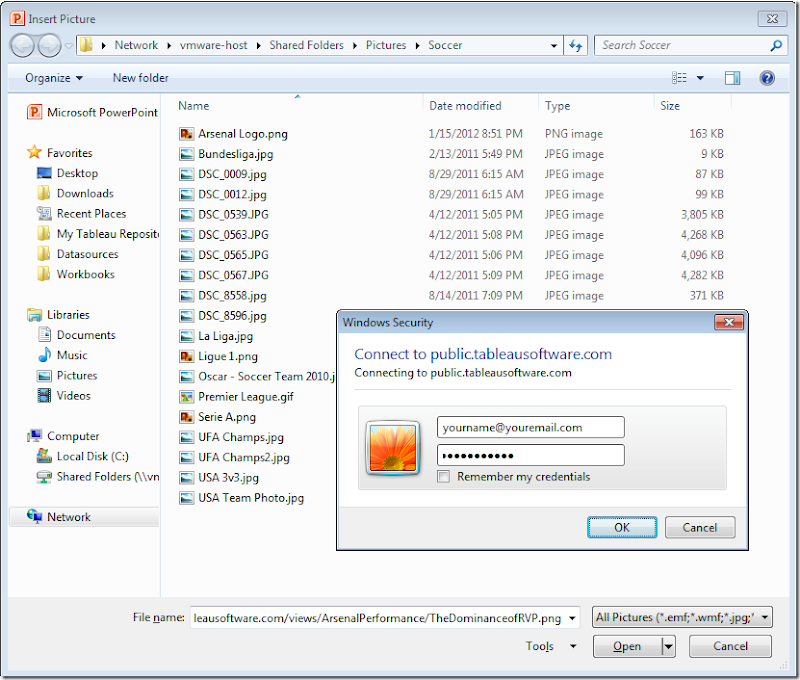Click the Arsenal Logo.png file icon

click(186, 134)
